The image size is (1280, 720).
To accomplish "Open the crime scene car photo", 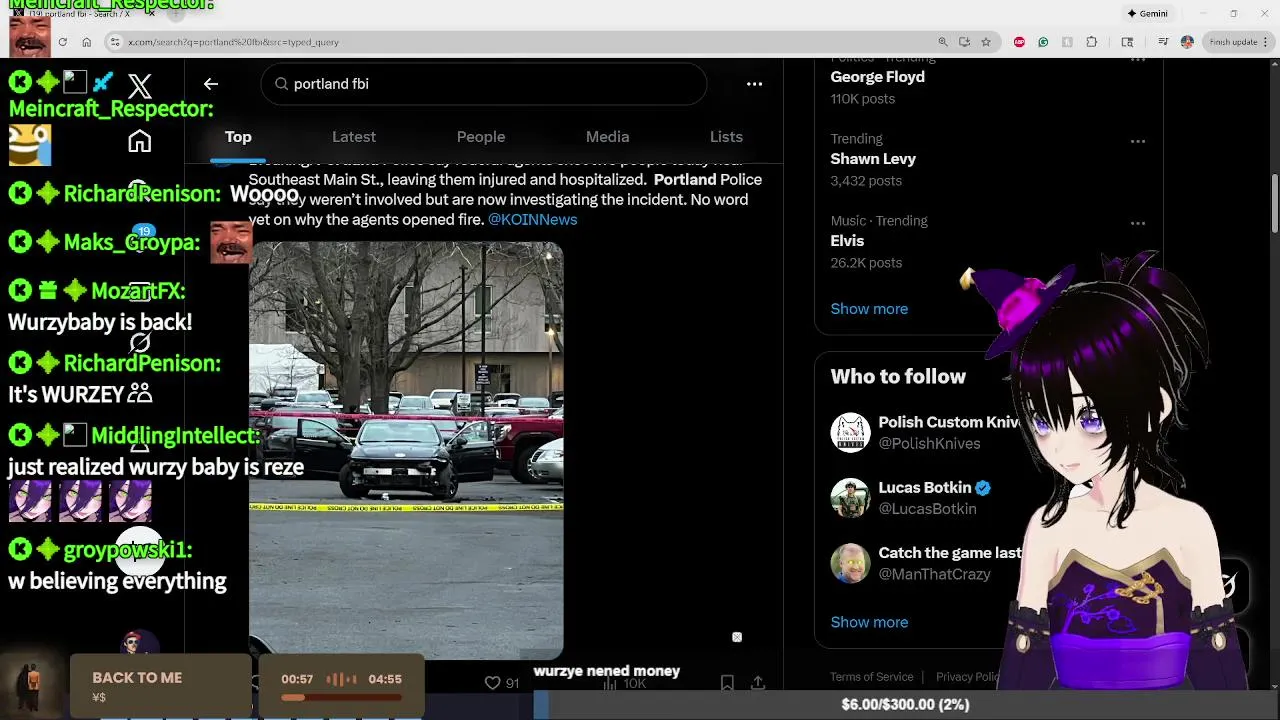I will coord(406,451).
